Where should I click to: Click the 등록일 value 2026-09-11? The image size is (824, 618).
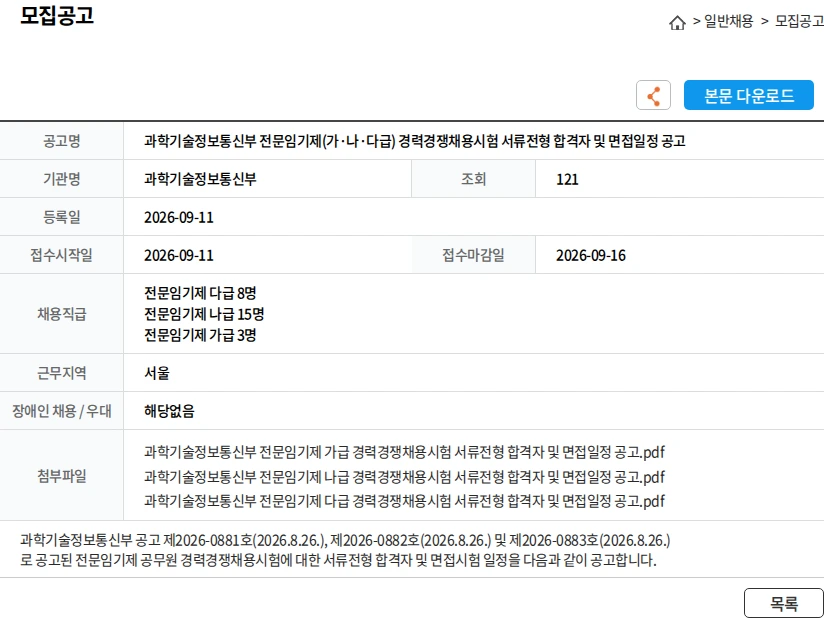click(179, 218)
